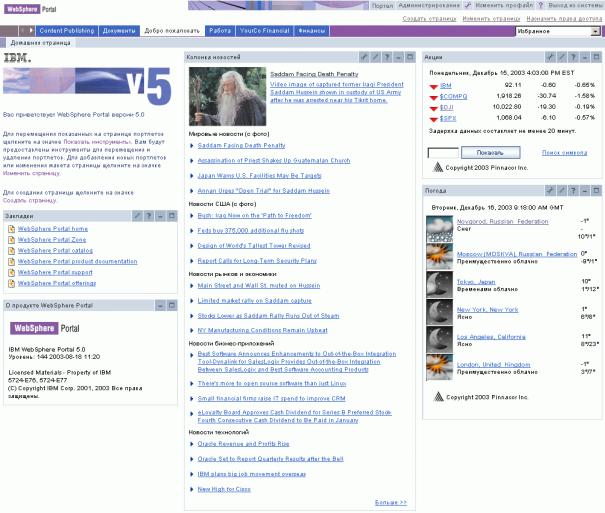Open the Избранное dropdown
The height and width of the screenshot is (513, 605).
(x=595, y=31)
